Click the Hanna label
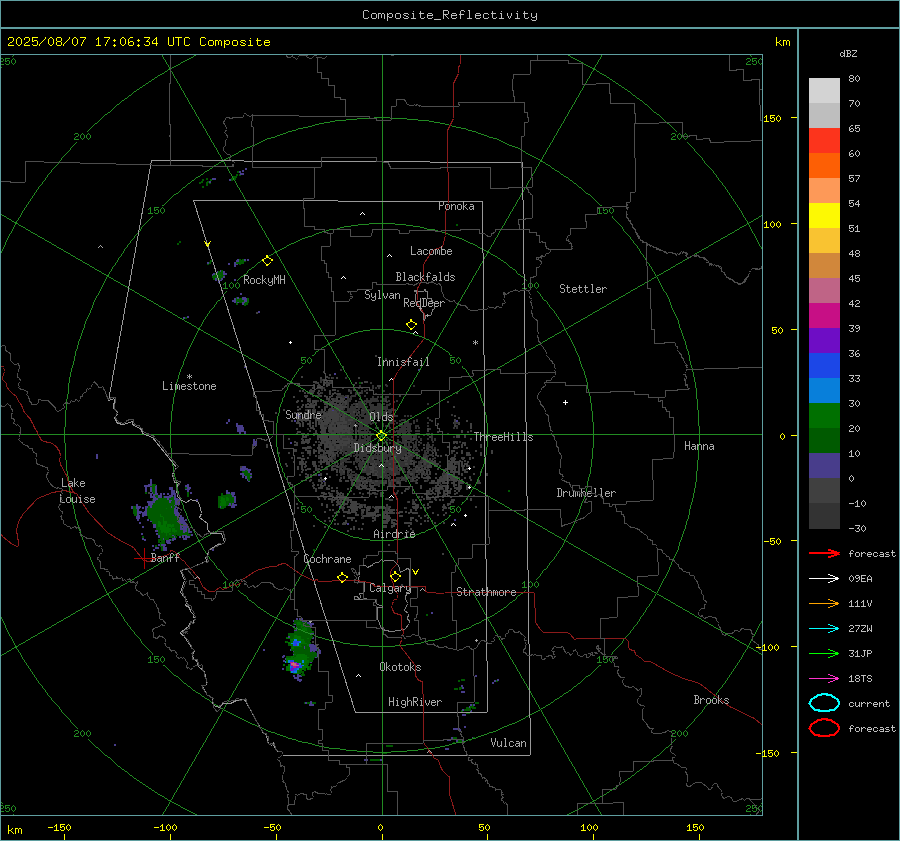The image size is (900, 841). (699, 446)
